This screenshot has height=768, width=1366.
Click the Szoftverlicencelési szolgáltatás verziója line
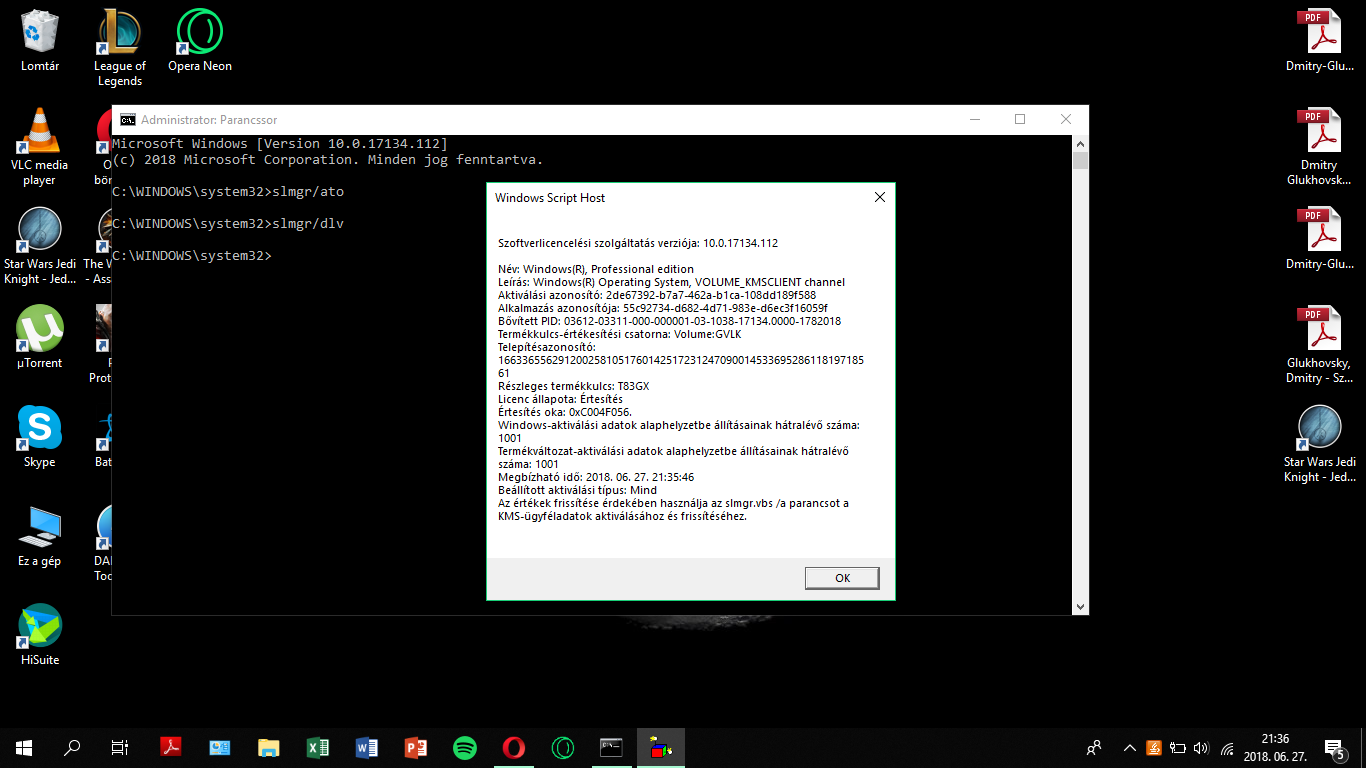pyautogui.click(x=638, y=243)
